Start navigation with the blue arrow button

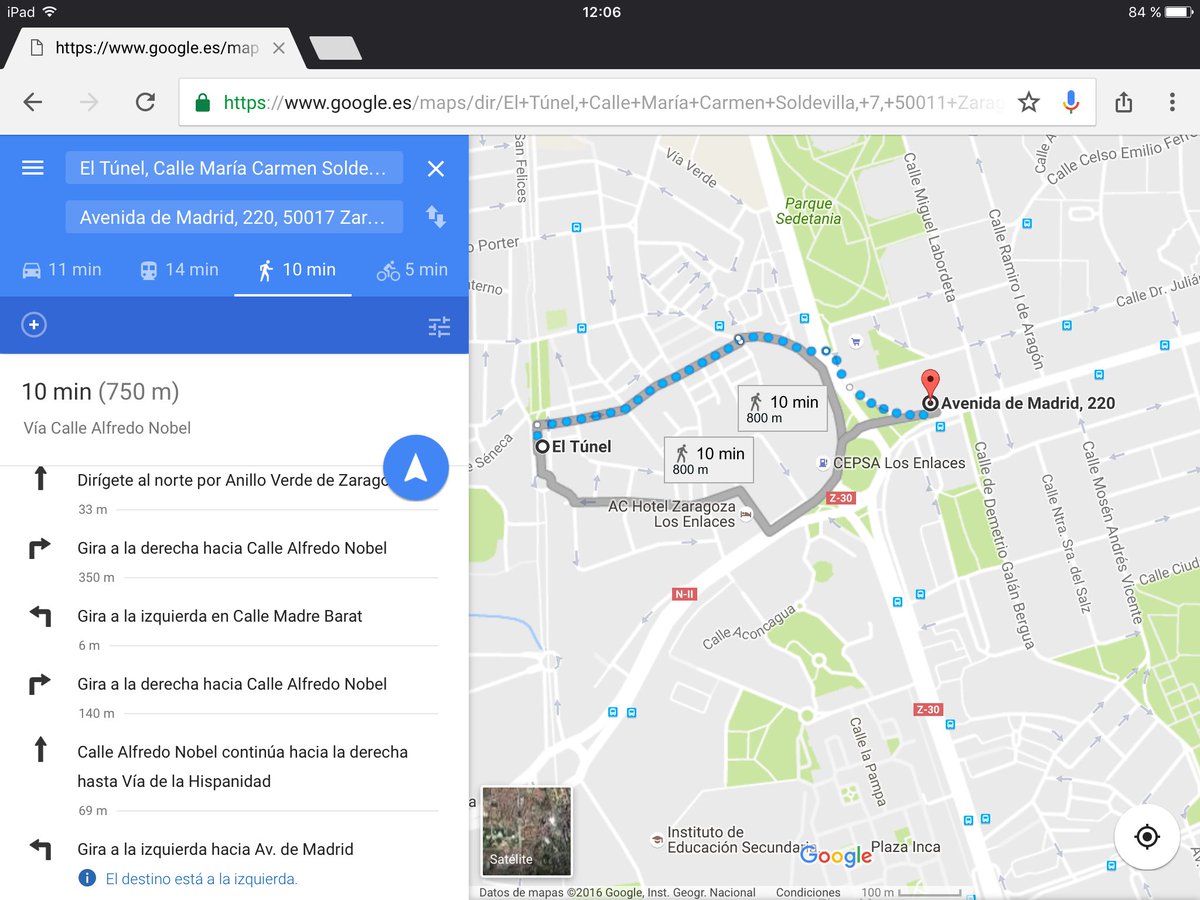point(416,468)
